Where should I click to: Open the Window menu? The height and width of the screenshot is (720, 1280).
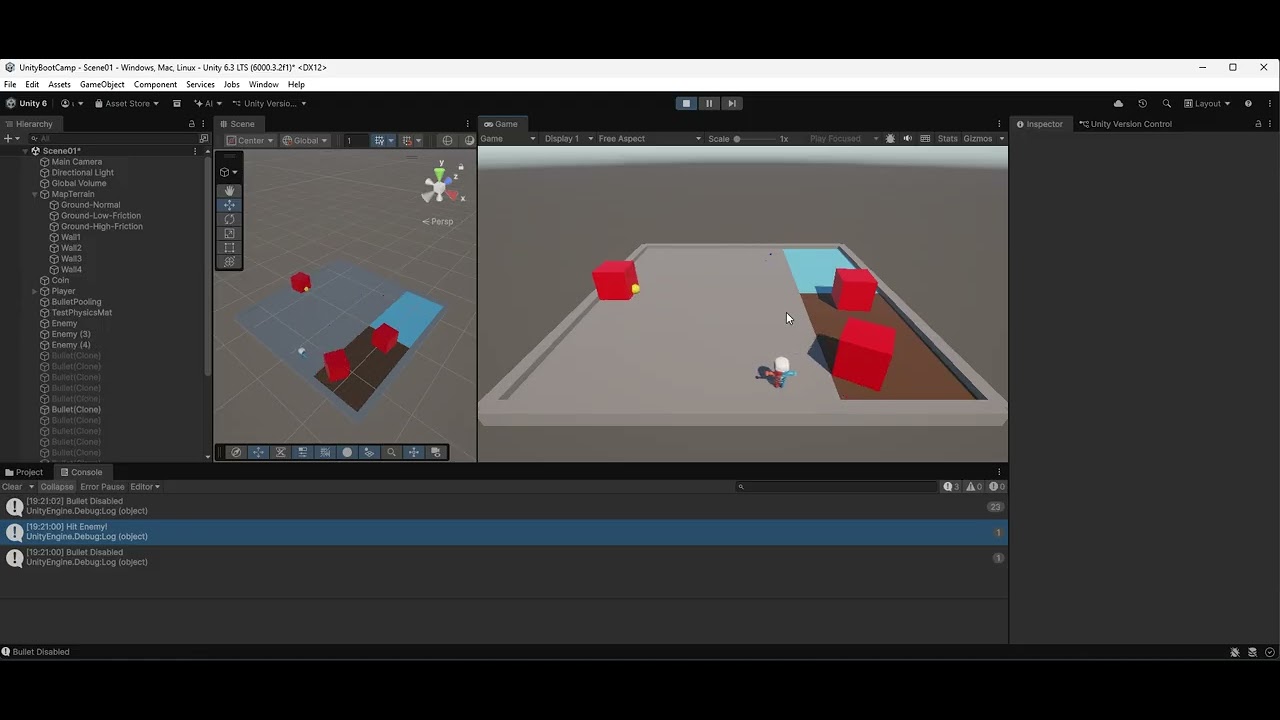click(x=263, y=84)
